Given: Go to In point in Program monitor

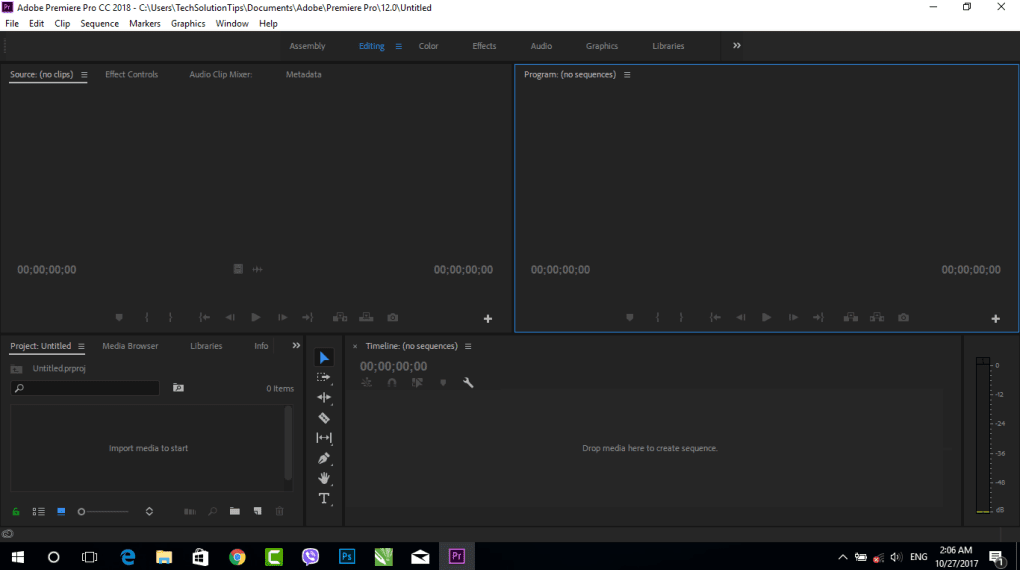Looking at the screenshot, I should point(715,318).
